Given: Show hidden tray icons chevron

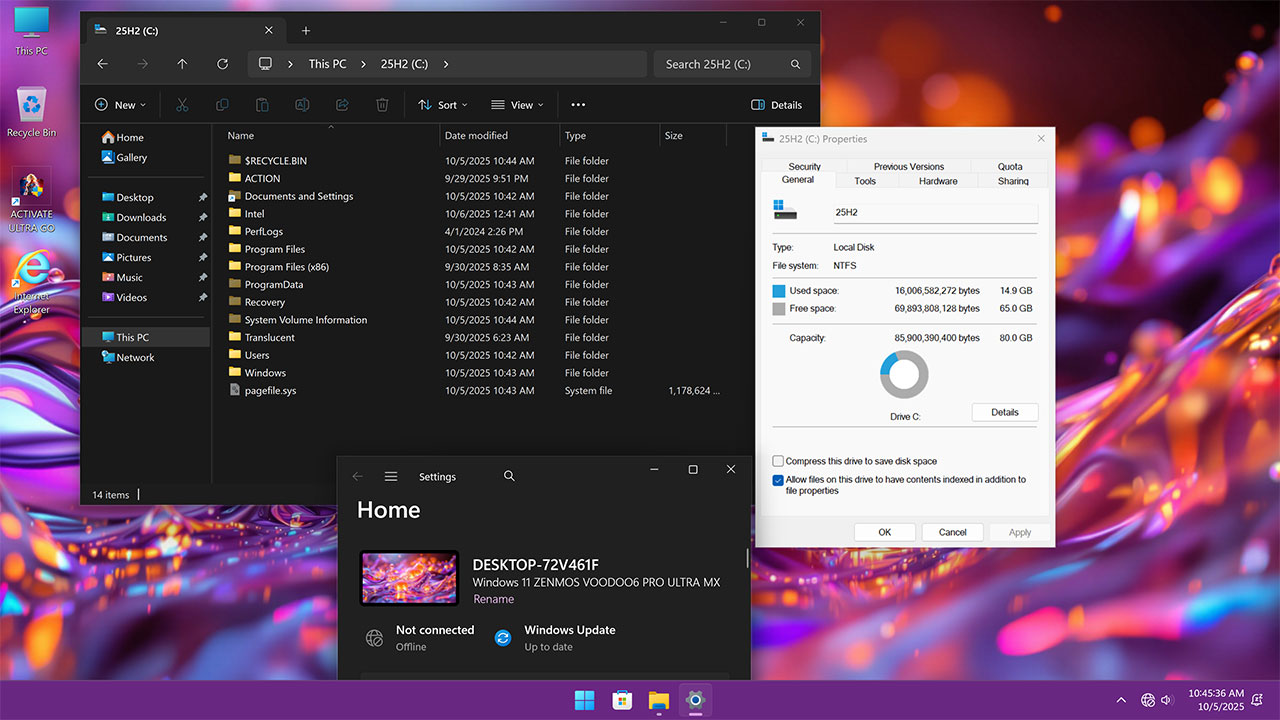Looking at the screenshot, I should [x=1121, y=700].
